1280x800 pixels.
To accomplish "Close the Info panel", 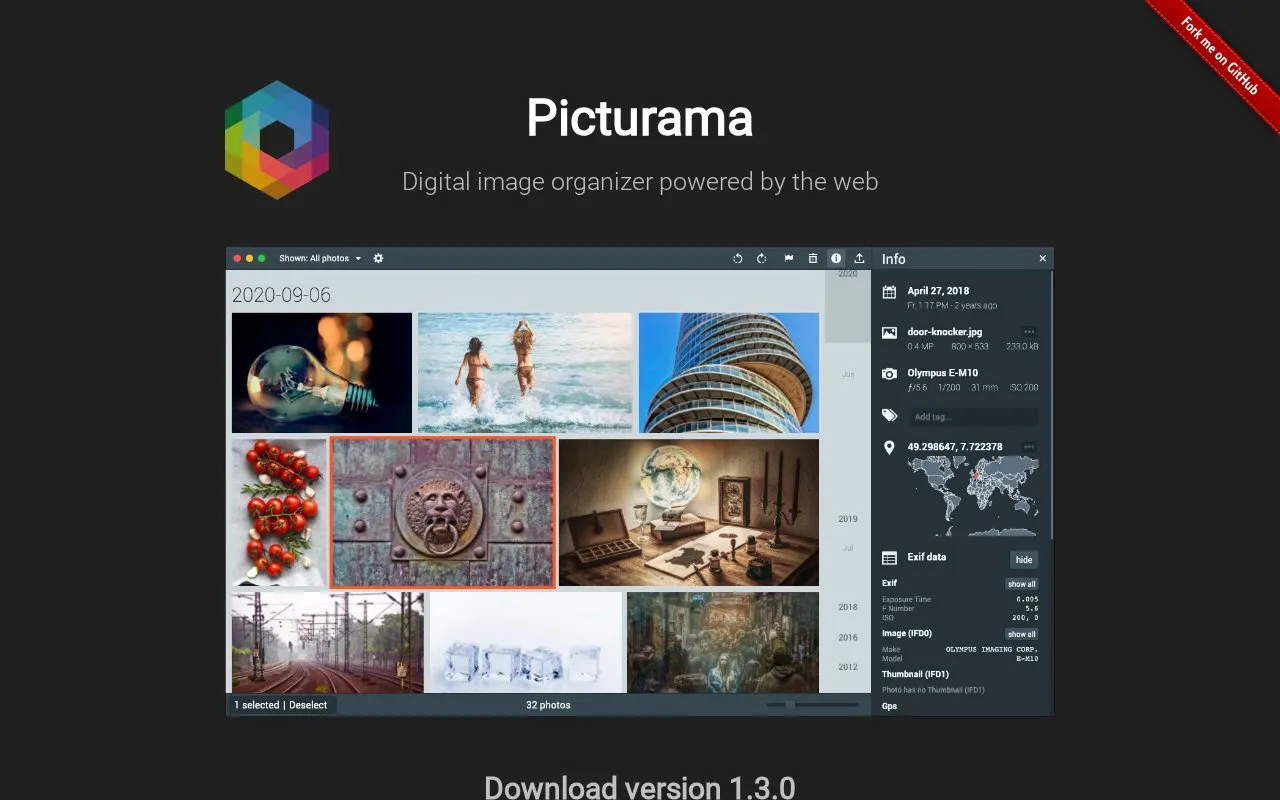I will 1043,258.
